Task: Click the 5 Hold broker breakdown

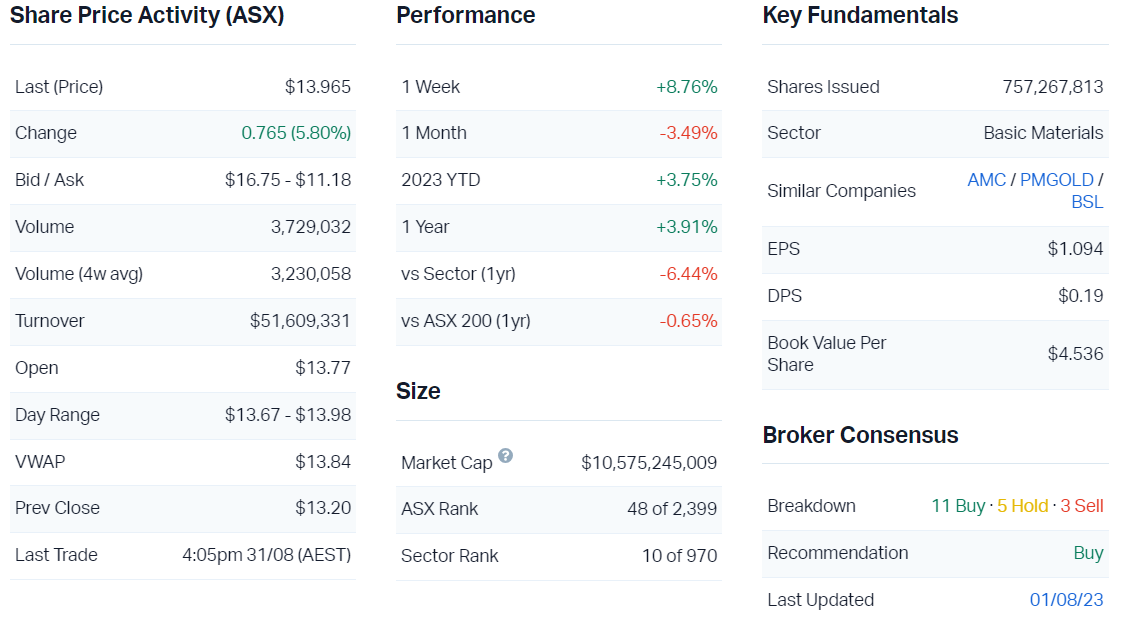Action: tap(1023, 506)
